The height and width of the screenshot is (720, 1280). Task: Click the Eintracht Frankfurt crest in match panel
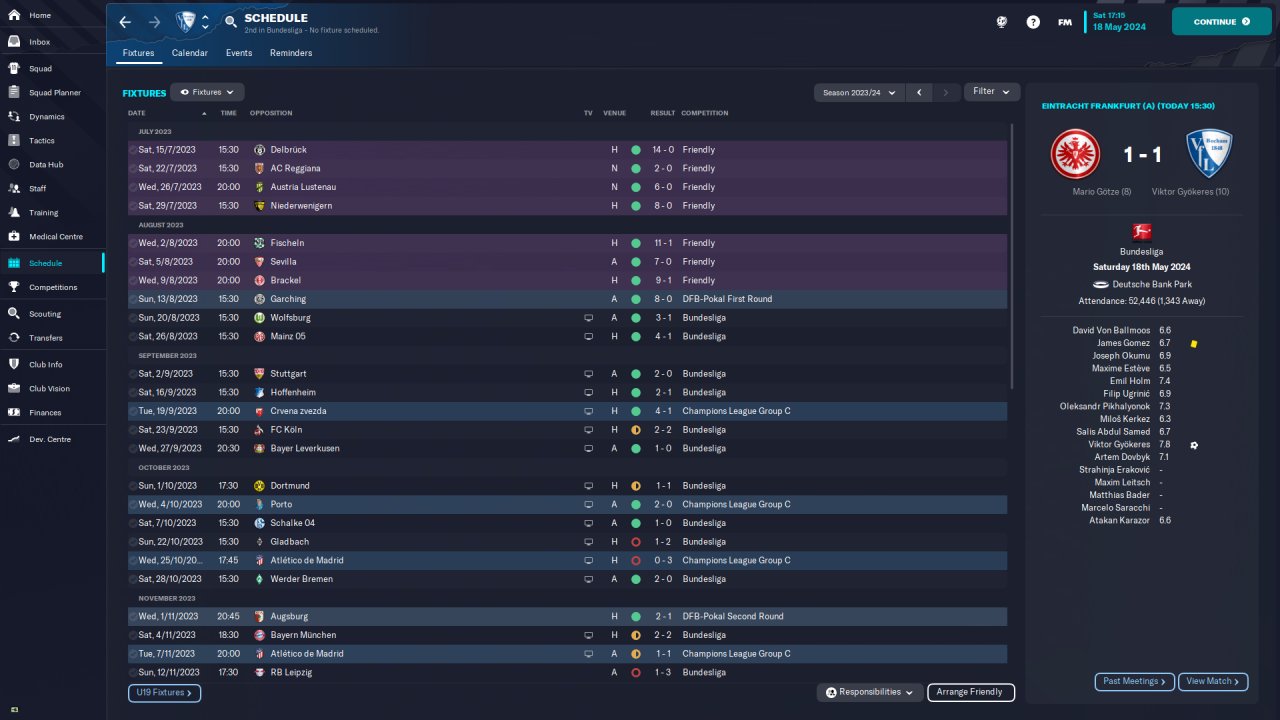(x=1075, y=154)
